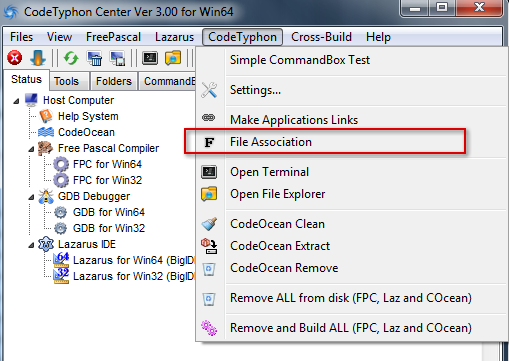Click the monitor with trash bin toolbar icon
Viewport: 509px width, 361px height.
[94, 58]
